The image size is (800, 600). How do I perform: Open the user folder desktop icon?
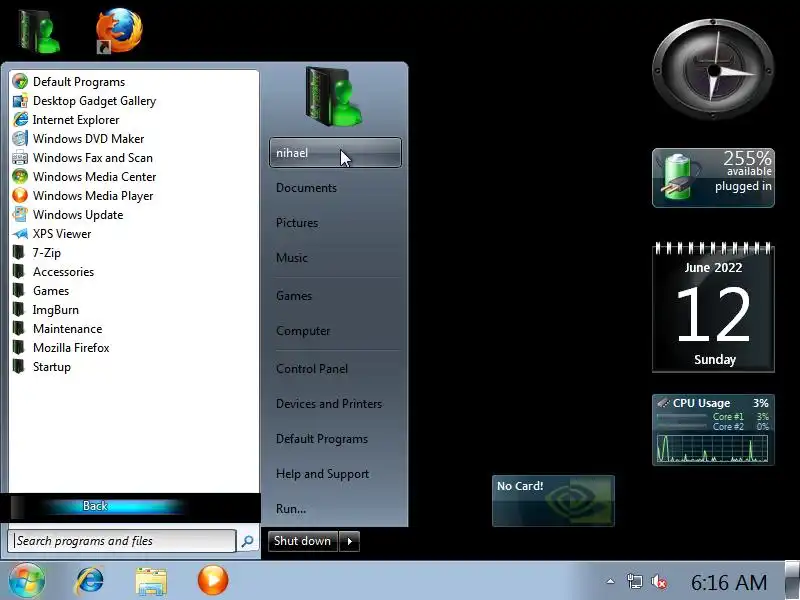pos(39,31)
